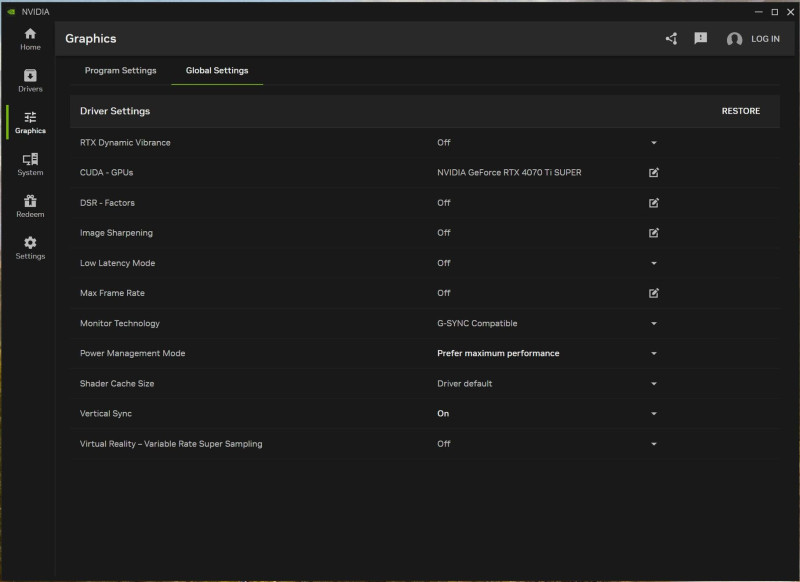
Task: Edit DSR - Factors setting
Action: [654, 203]
